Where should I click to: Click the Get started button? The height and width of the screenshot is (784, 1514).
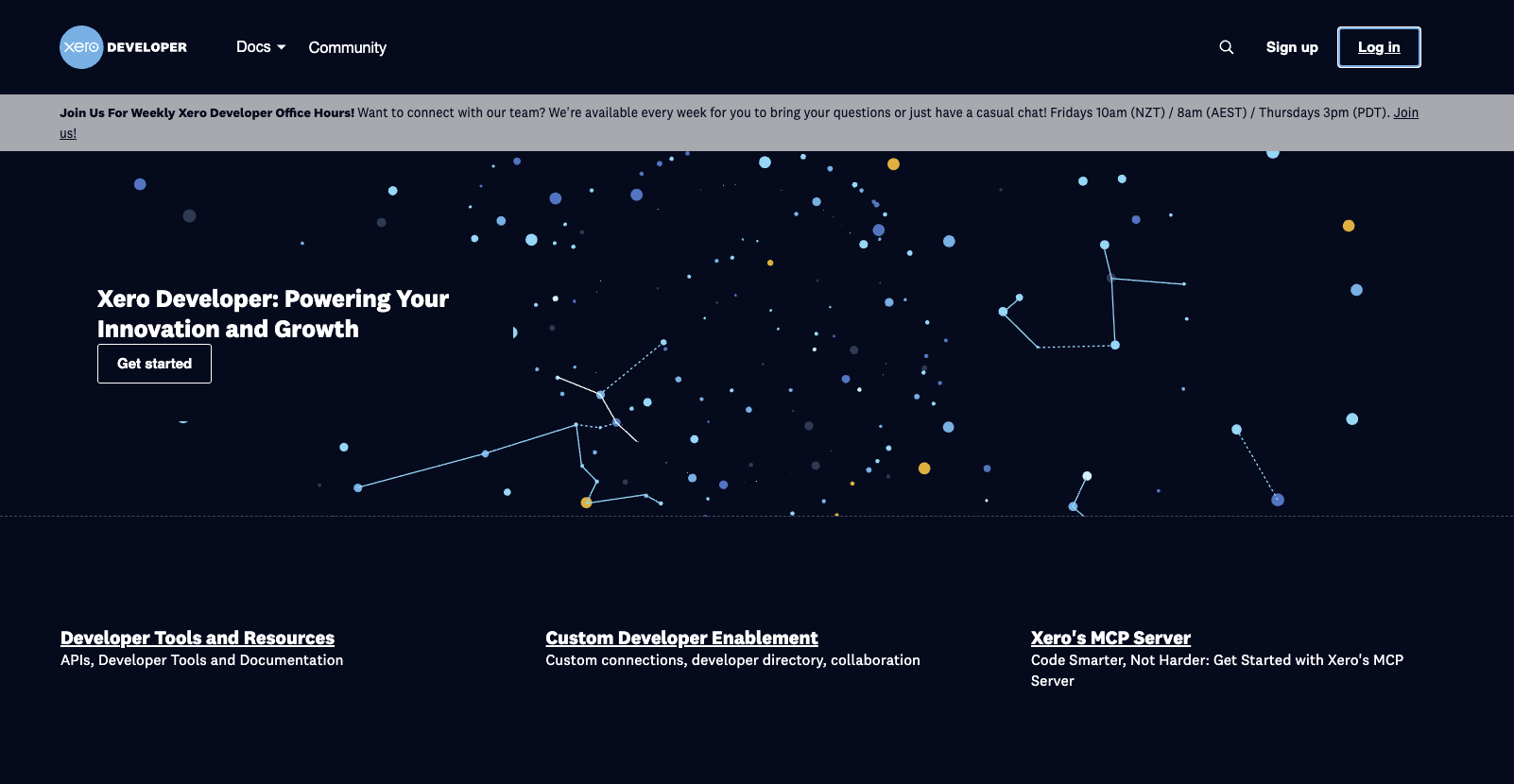click(154, 364)
